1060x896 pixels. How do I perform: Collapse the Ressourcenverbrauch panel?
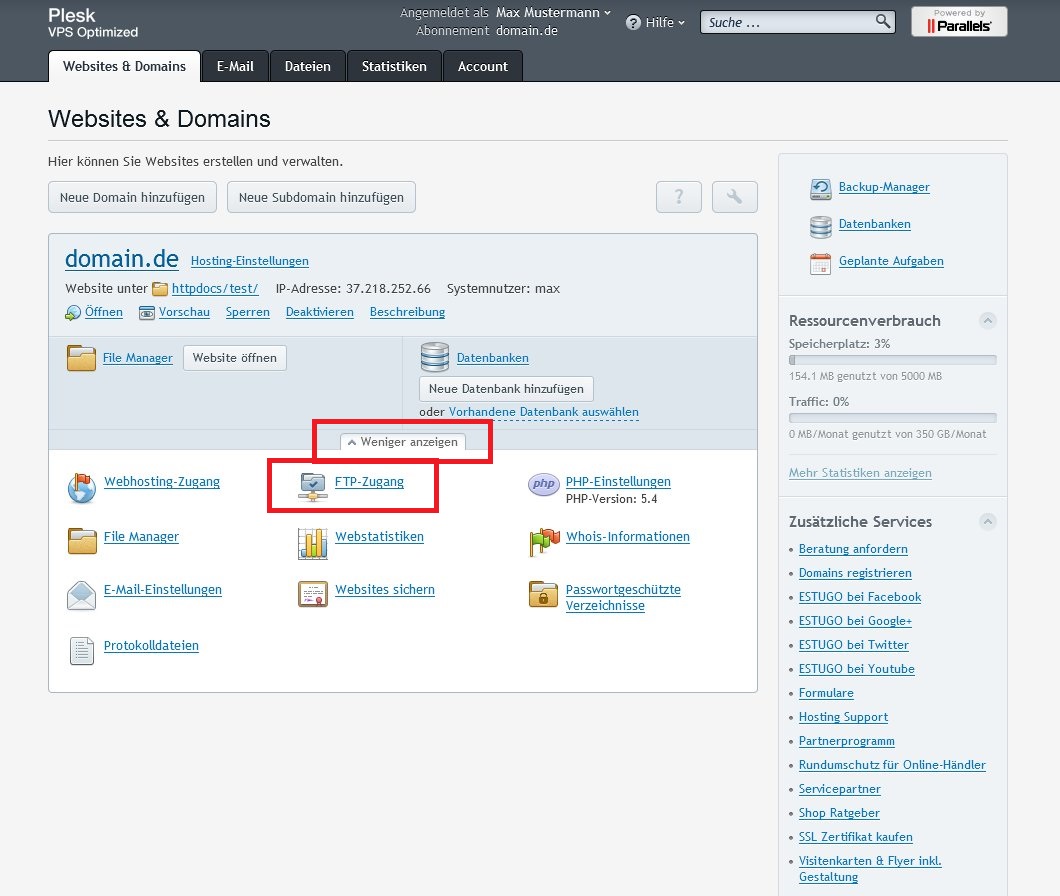coord(987,321)
